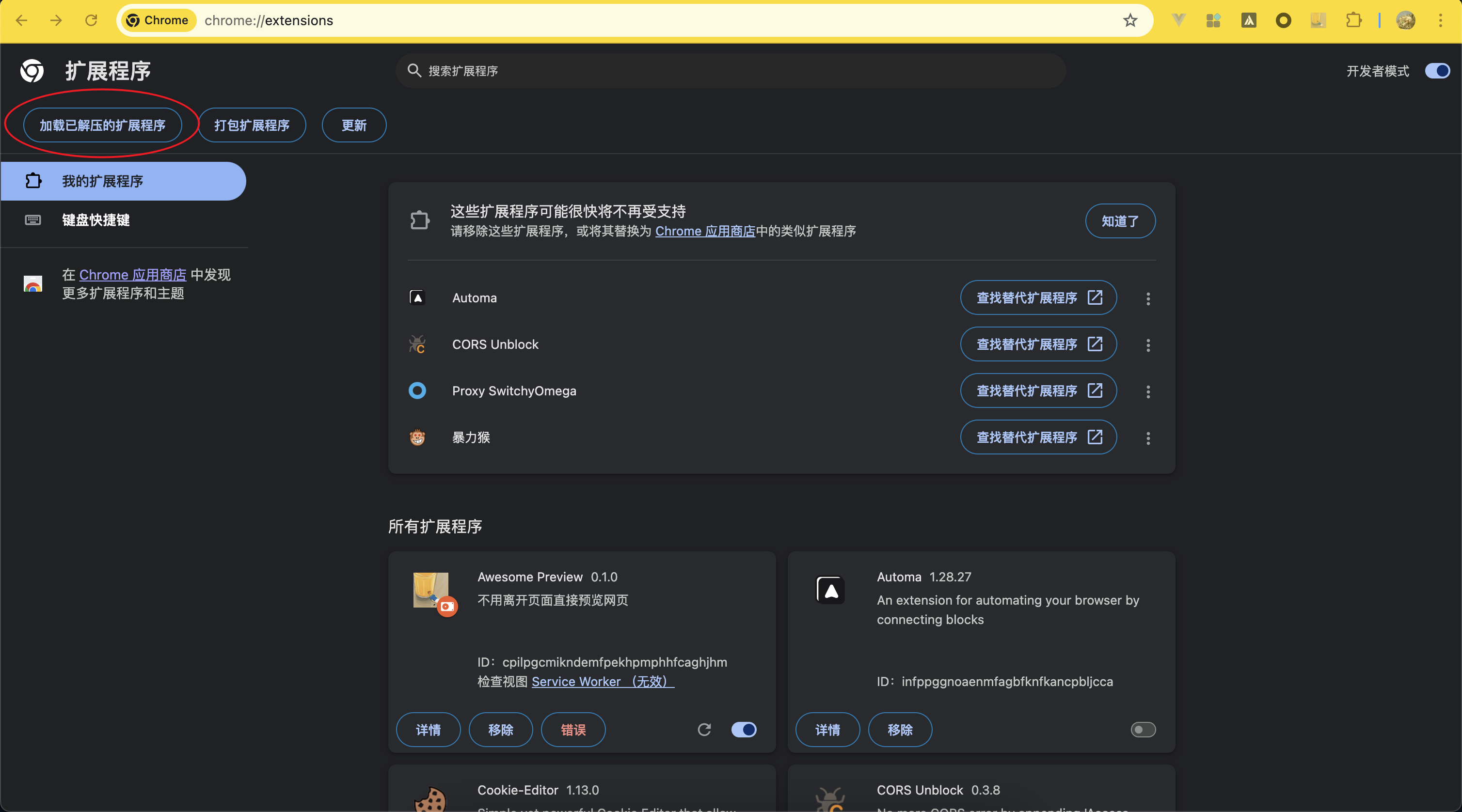Screen dimensions: 1462x812
Task: Enable the Automa extension toggle
Action: (1143, 730)
